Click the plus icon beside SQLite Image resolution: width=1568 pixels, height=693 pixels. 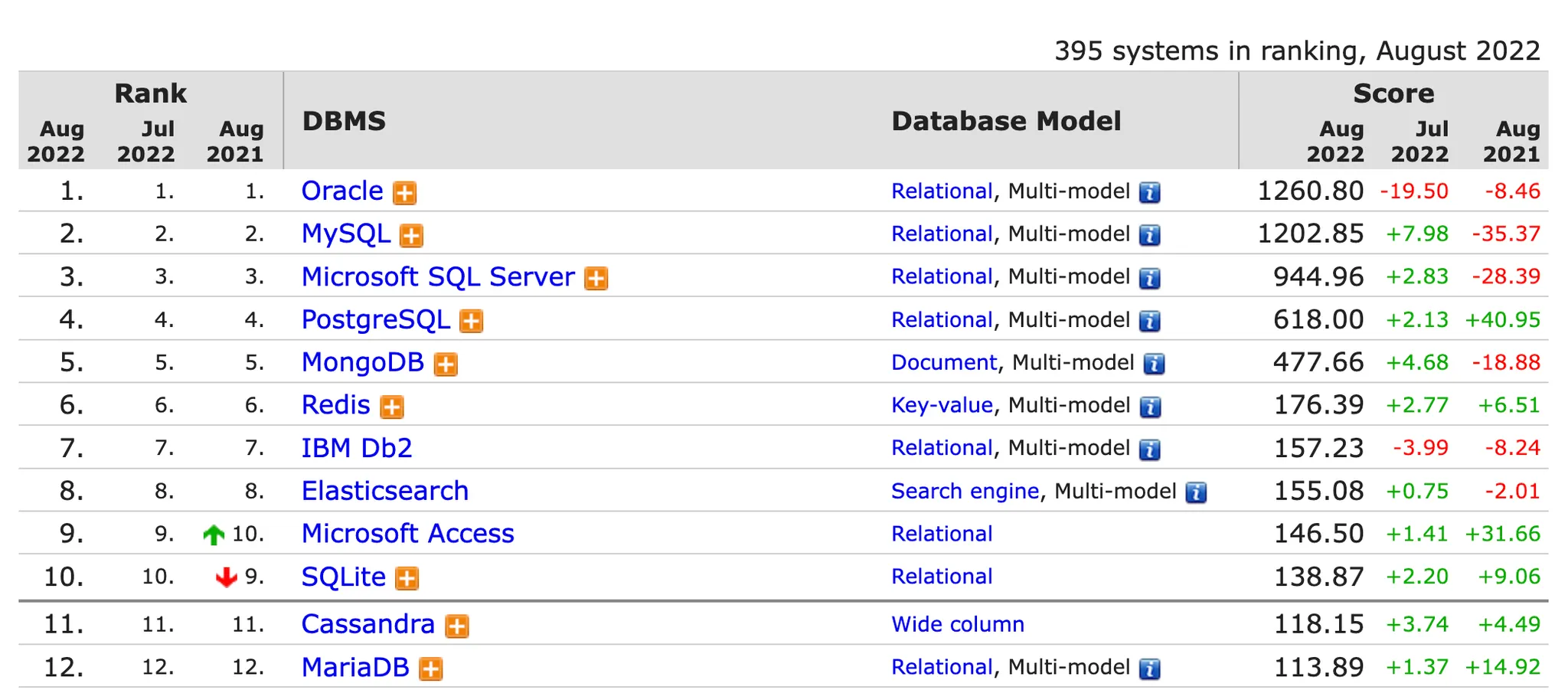(407, 579)
